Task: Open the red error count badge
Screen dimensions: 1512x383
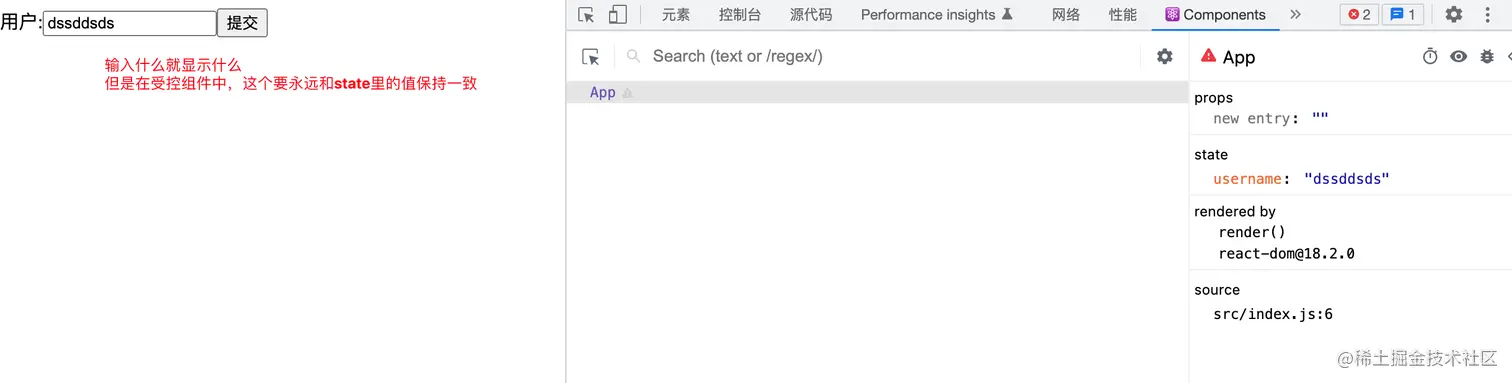Action: tap(1359, 15)
